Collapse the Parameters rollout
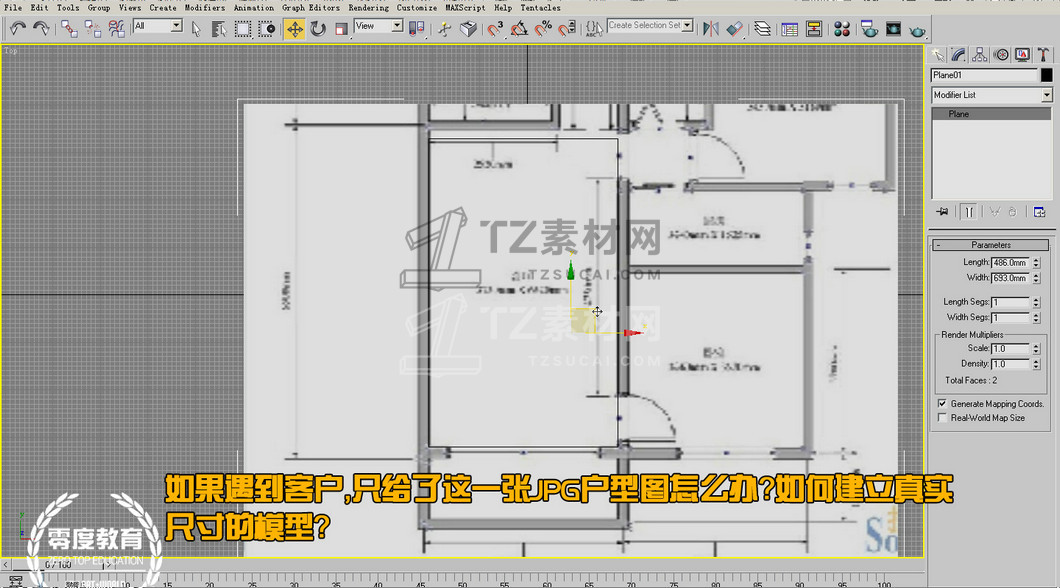The image size is (1060, 588). (x=991, y=245)
